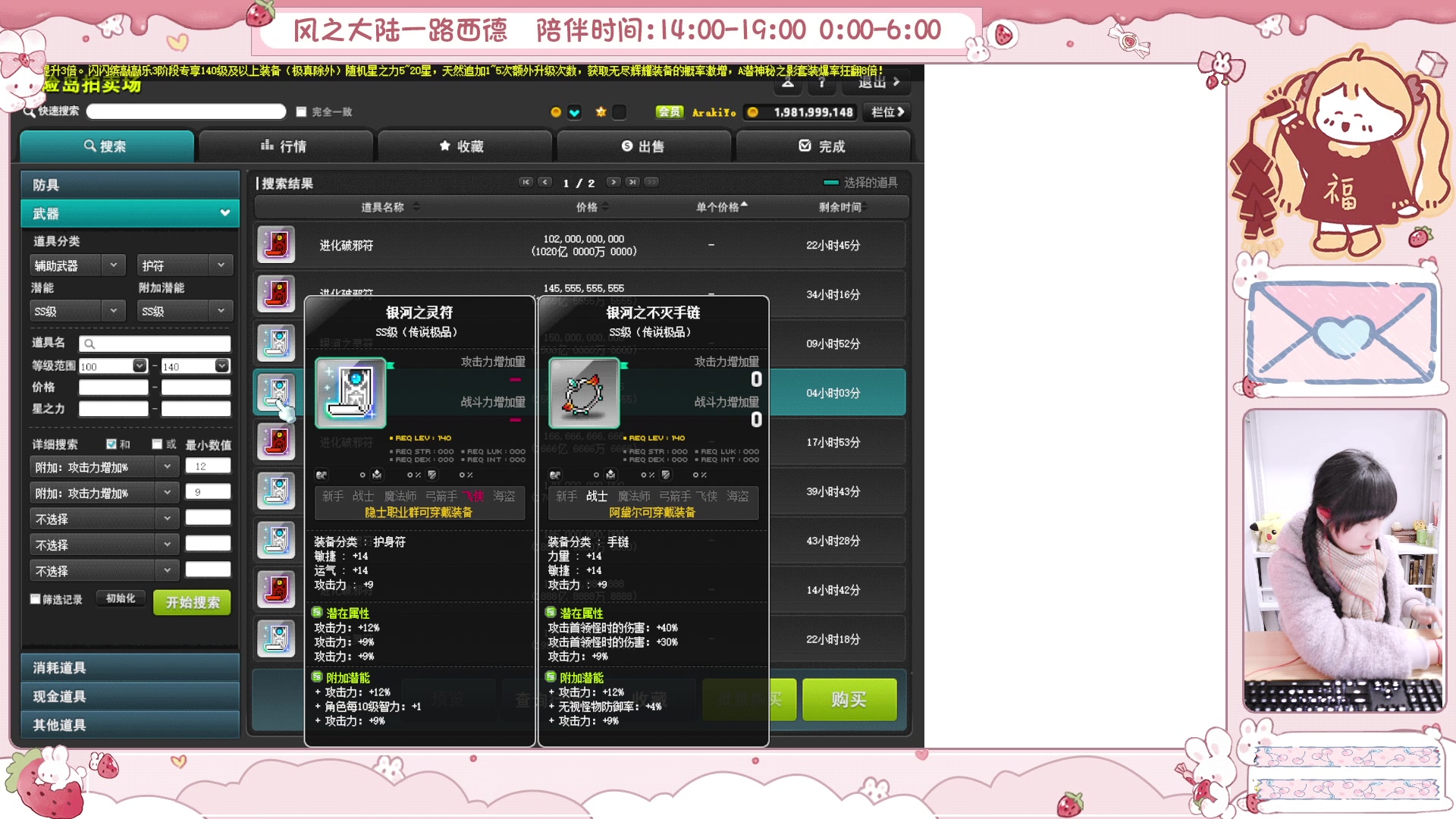Viewport: 1456px width, 819px height.
Task: Click the first 进化破邪符 item icon
Action: (275, 244)
